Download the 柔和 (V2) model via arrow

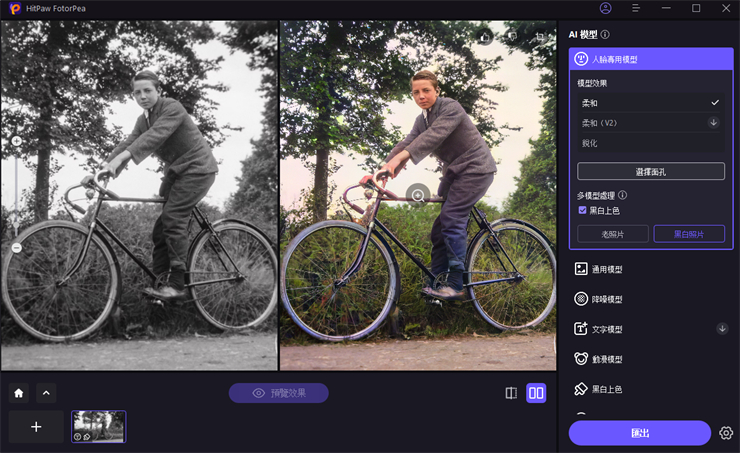coord(713,123)
